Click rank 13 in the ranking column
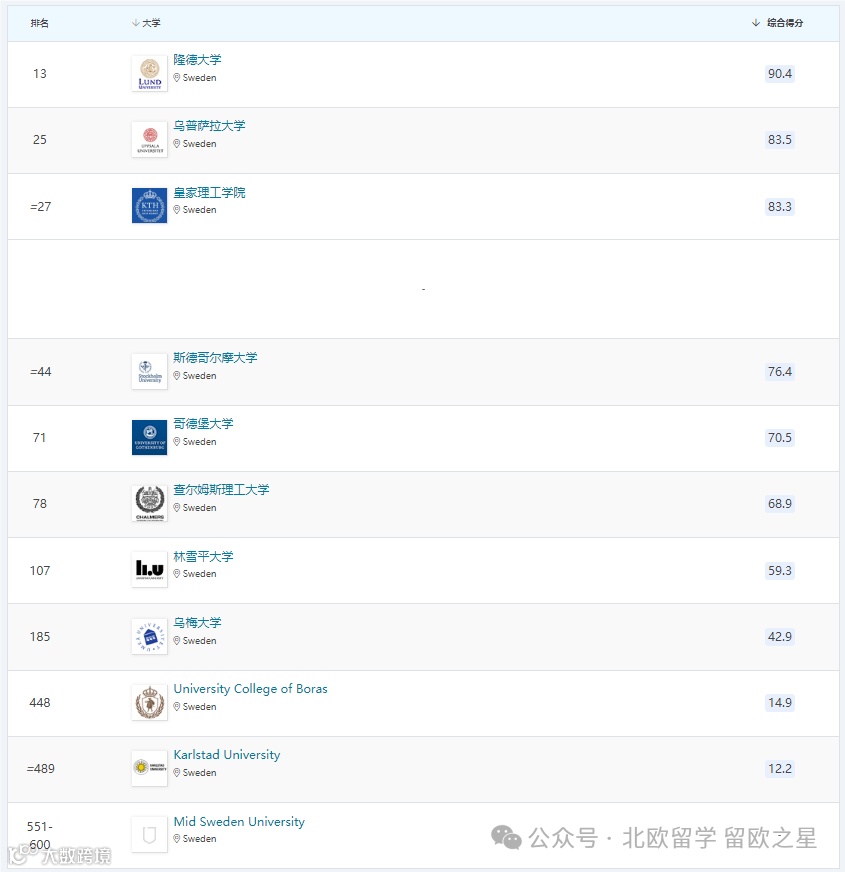The height and width of the screenshot is (872, 845). (39, 73)
